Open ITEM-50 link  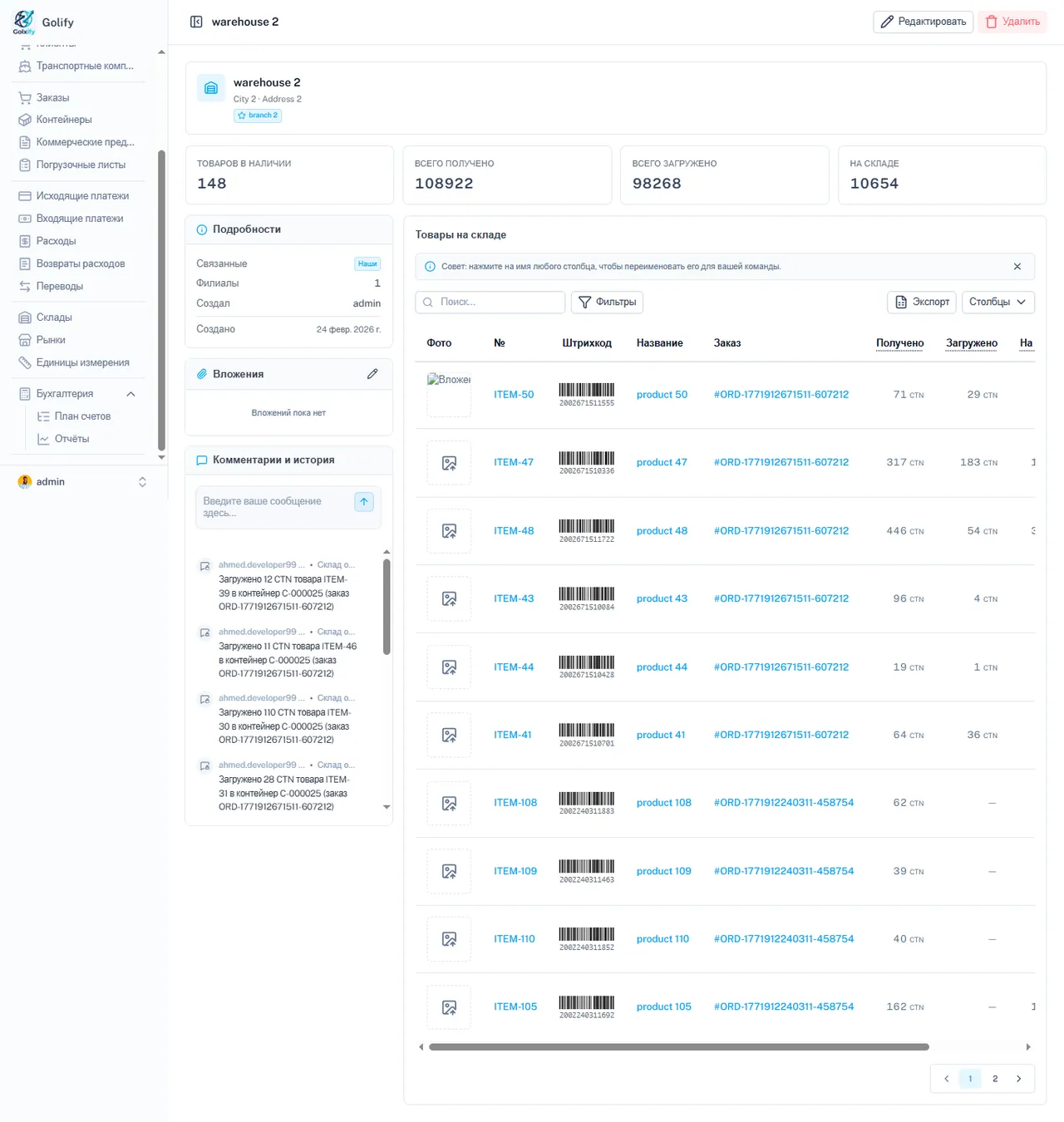pos(514,395)
